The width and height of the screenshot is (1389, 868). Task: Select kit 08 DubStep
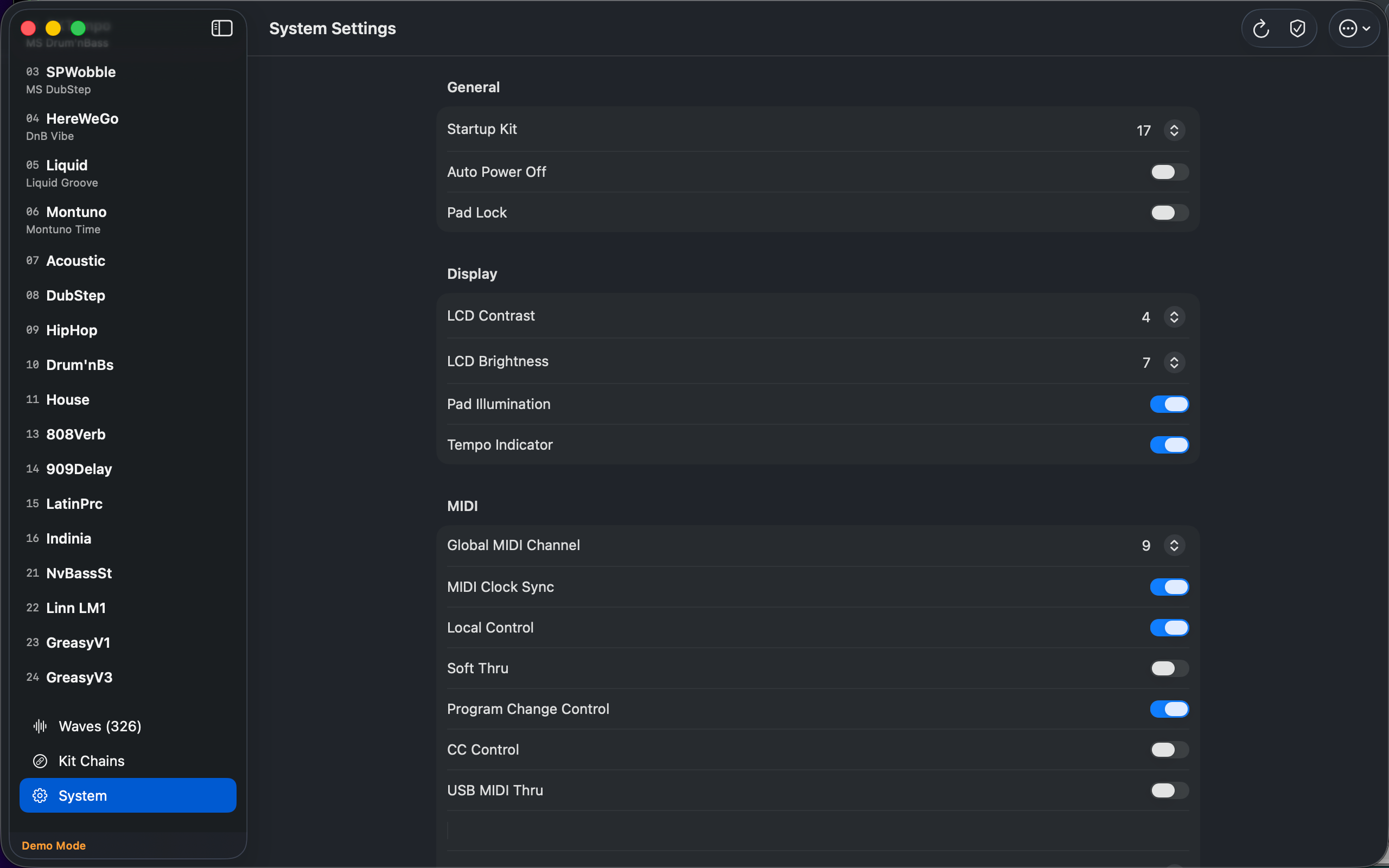pos(128,296)
